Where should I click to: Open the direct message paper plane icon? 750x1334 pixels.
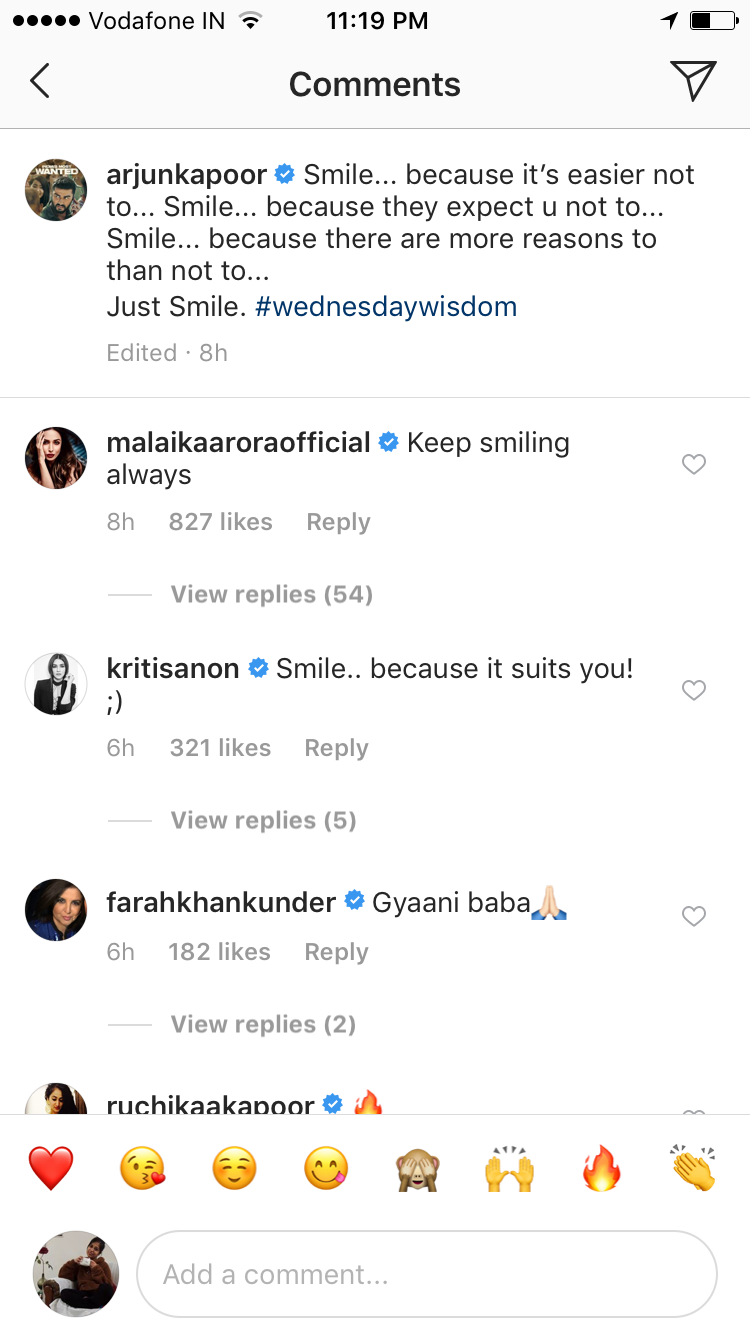coord(693,82)
